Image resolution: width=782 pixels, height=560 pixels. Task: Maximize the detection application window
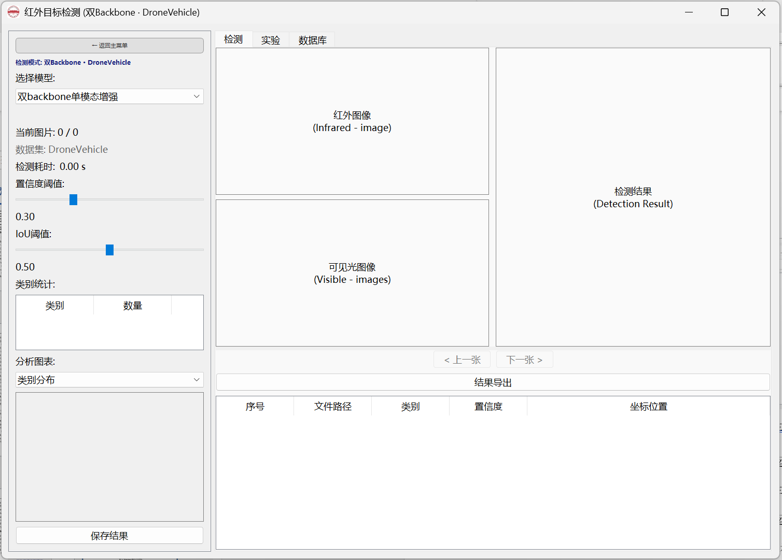pos(725,12)
